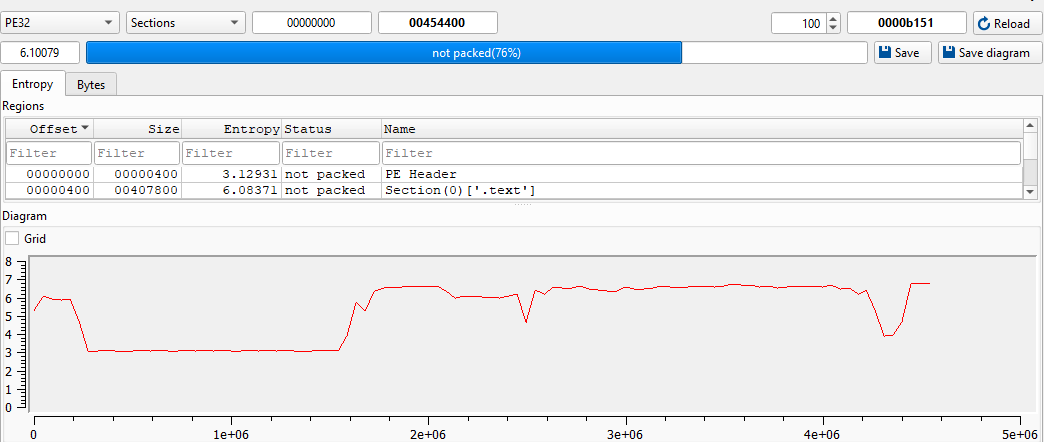
Task: Expand the Sections dropdown
Action: (x=186, y=23)
